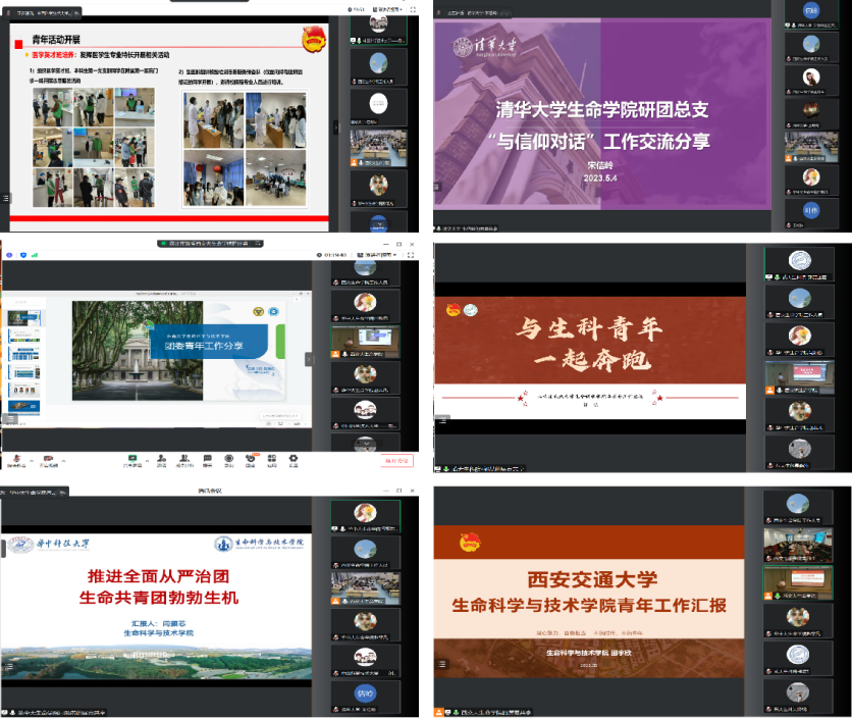Click the network signal icon in middle-left window
Screen dimensions: 852x718
point(35,255)
